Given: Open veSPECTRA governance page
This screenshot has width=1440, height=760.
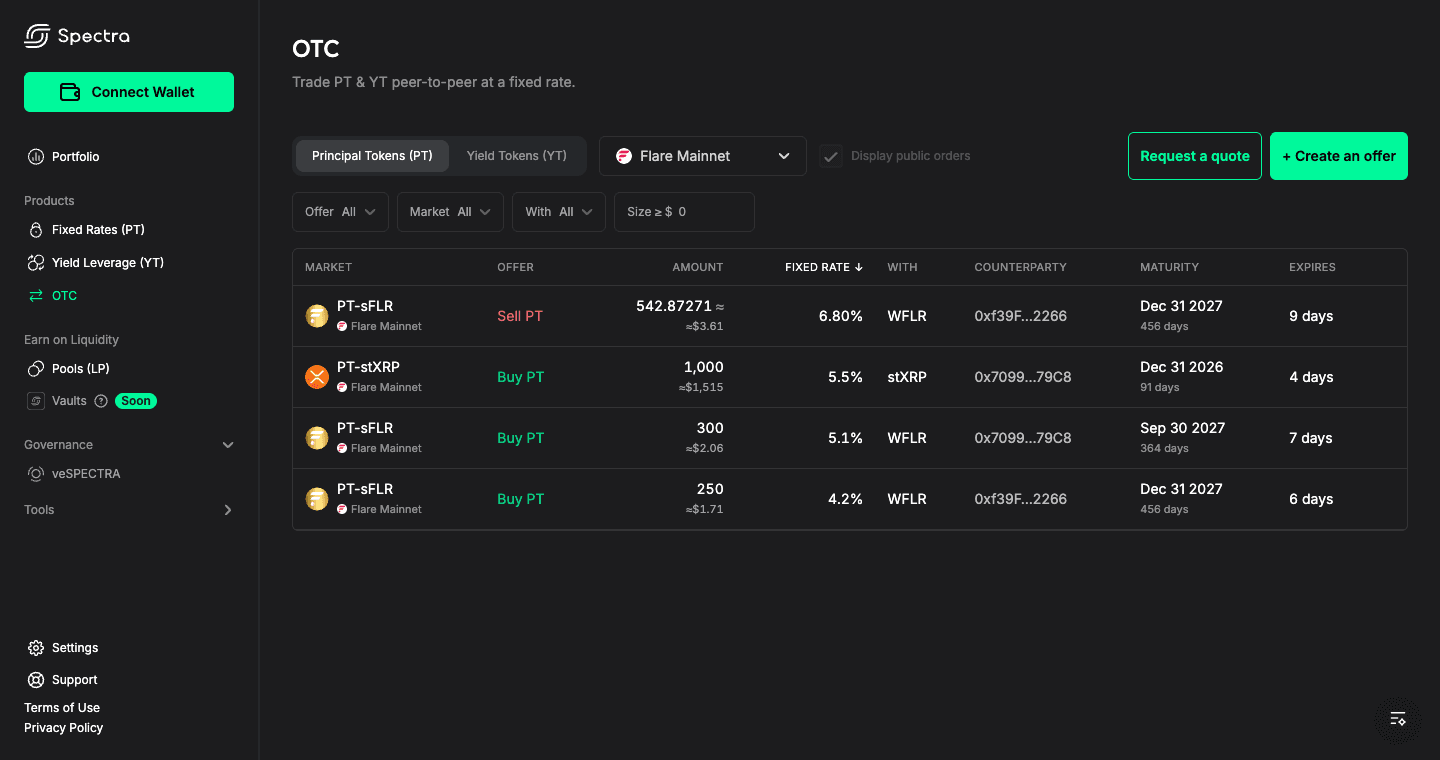Looking at the screenshot, I should click(86, 474).
